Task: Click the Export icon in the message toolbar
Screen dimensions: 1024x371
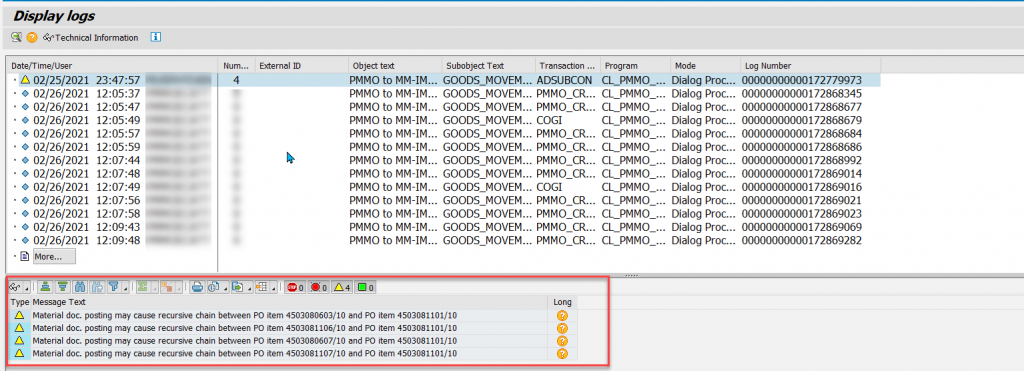Action: coord(238,287)
